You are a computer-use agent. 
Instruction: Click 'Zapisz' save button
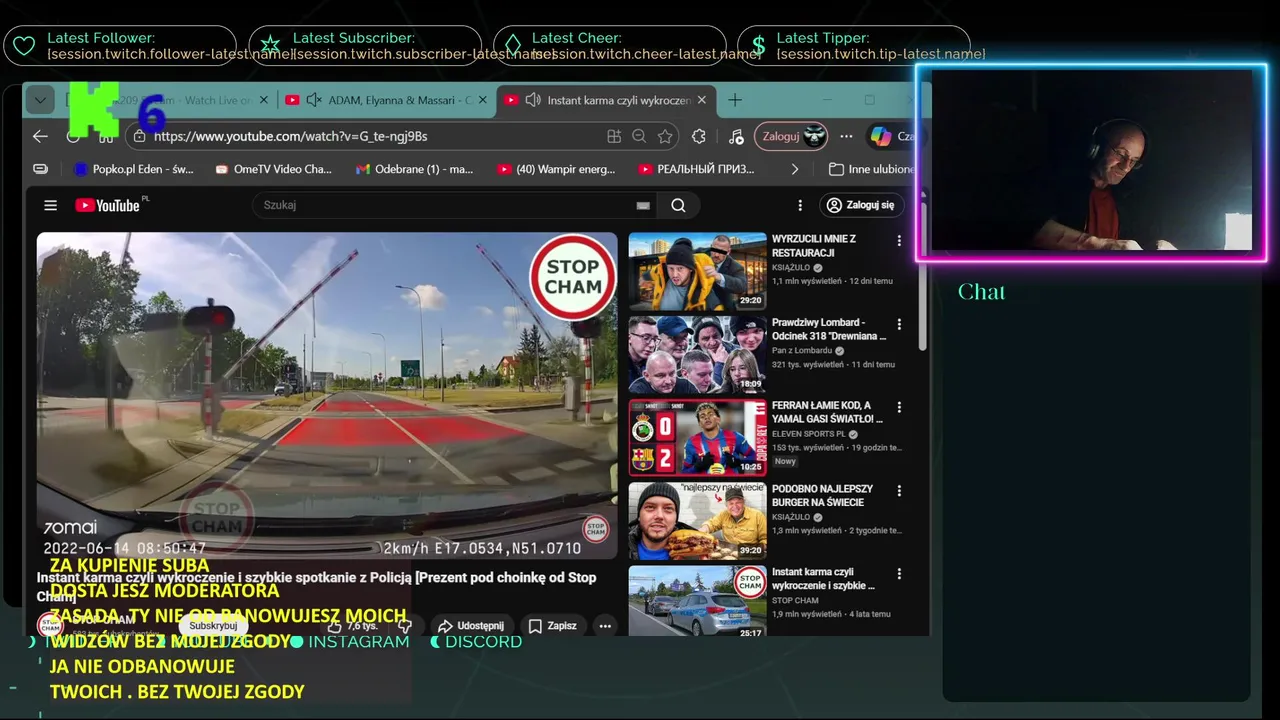pos(552,626)
